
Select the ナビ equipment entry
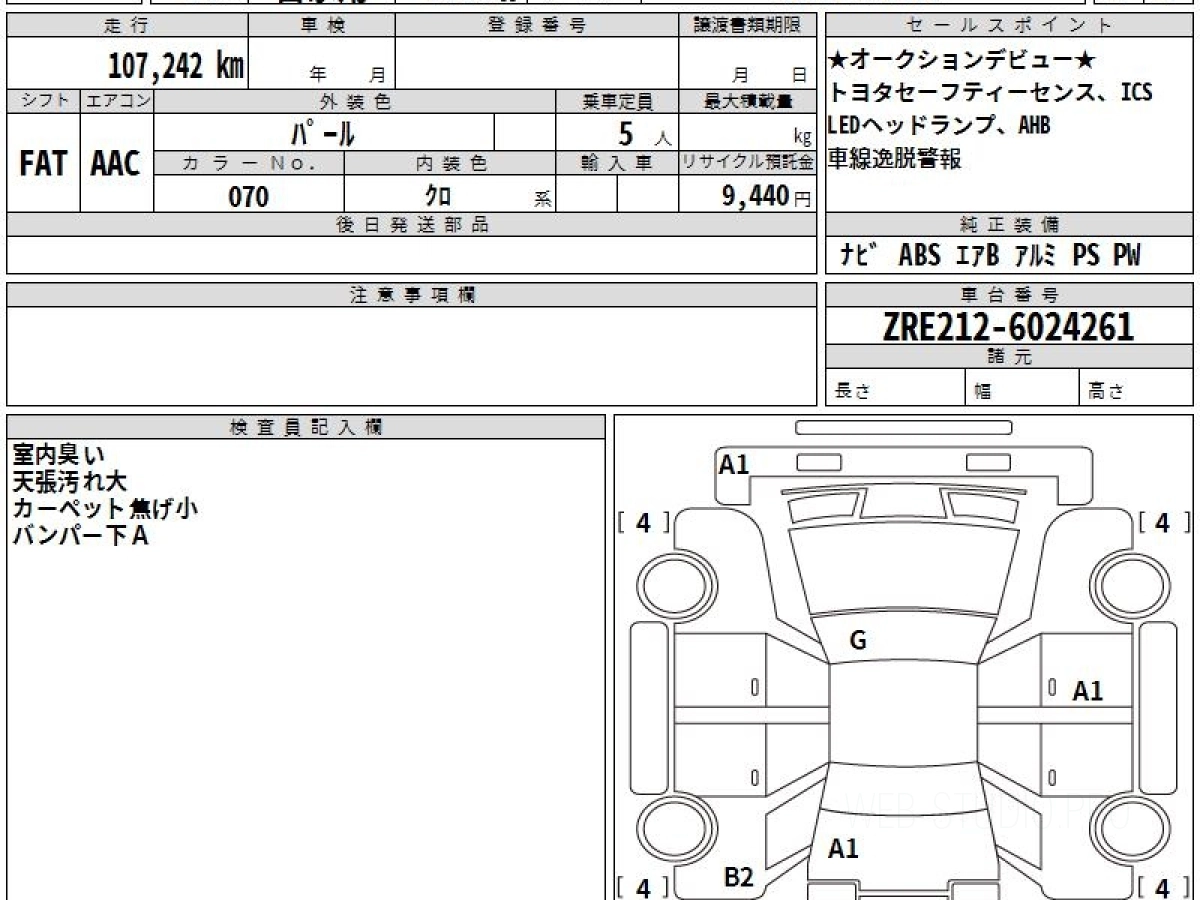click(x=860, y=256)
